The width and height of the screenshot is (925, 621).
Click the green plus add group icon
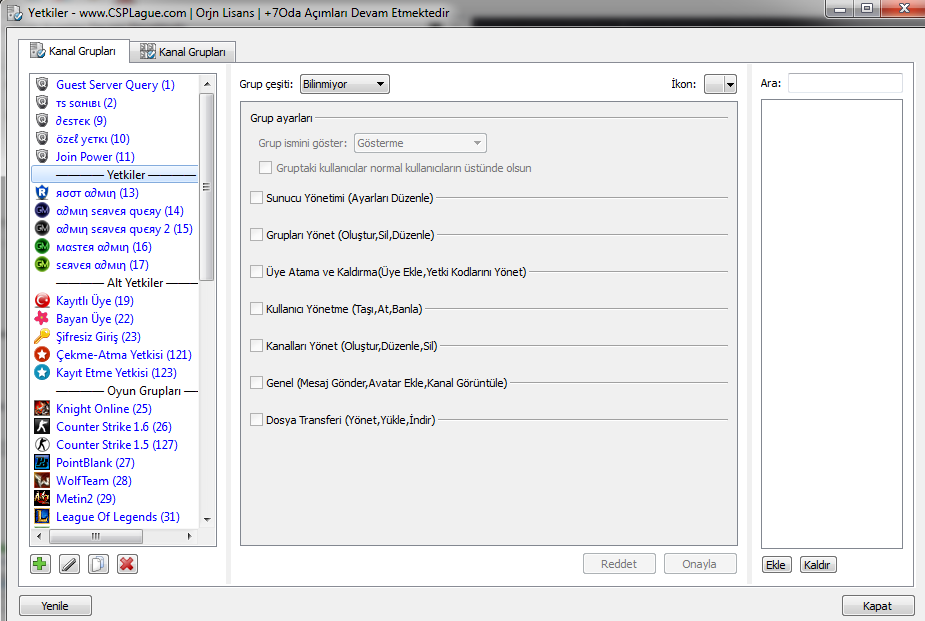pos(40,564)
